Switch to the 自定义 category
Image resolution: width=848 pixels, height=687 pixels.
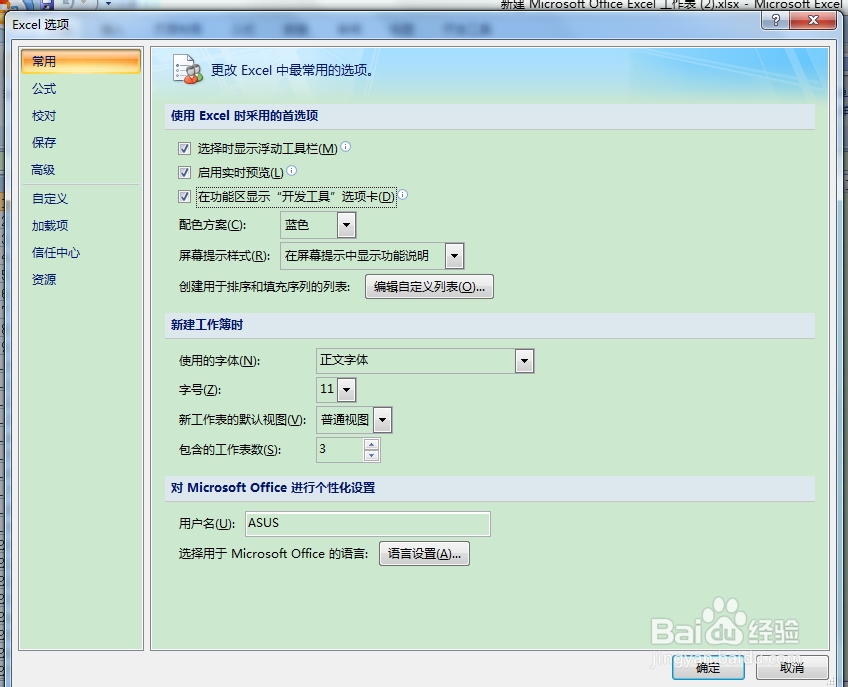81,199
